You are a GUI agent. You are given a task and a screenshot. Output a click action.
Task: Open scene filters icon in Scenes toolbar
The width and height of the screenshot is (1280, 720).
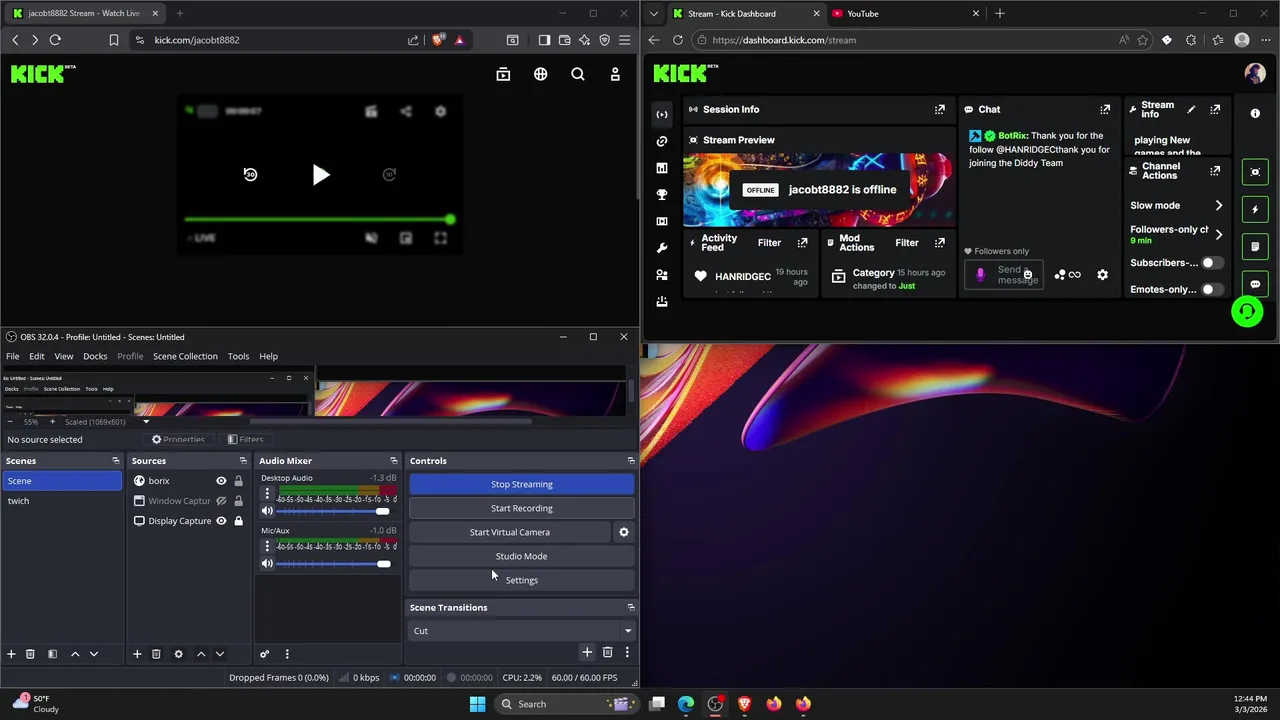point(52,654)
